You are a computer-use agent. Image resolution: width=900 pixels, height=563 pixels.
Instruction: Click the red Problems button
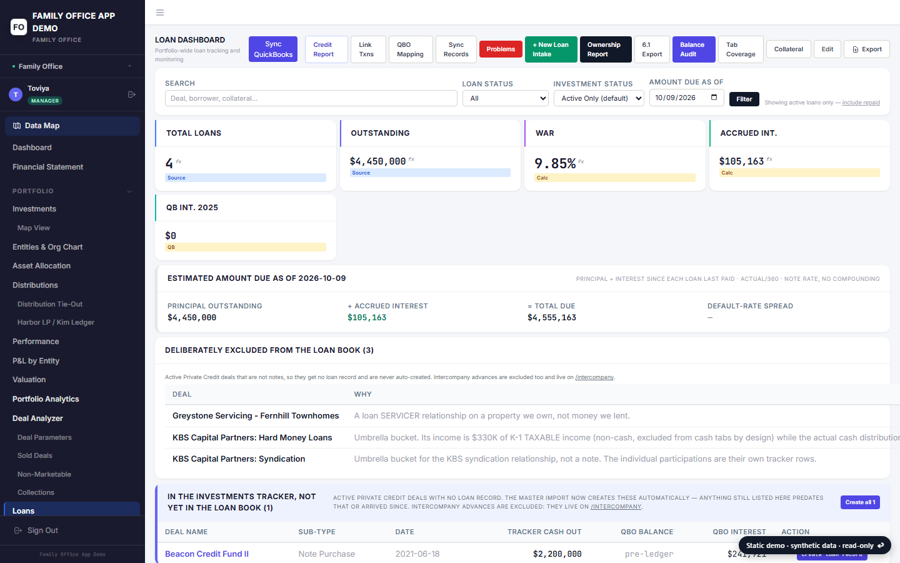(x=501, y=49)
